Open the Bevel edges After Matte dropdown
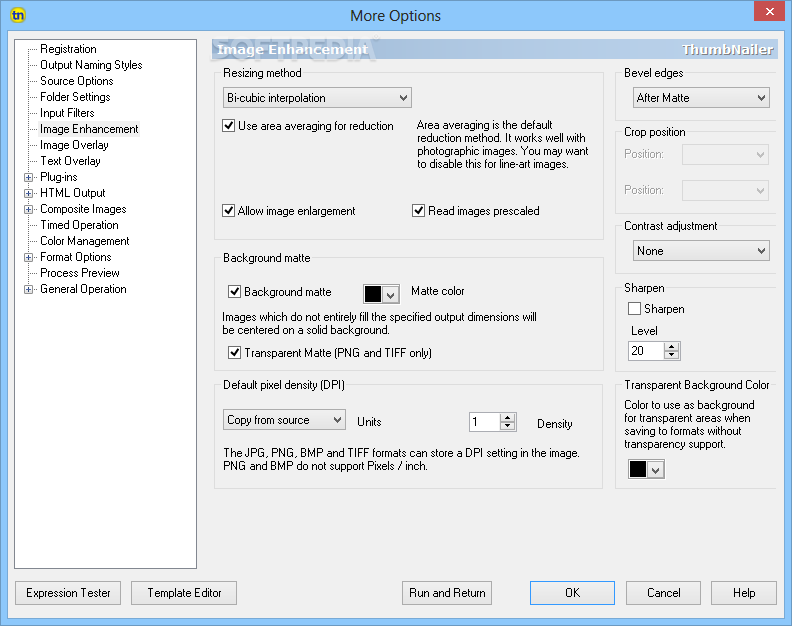Image resolution: width=792 pixels, height=626 pixels. (x=701, y=98)
